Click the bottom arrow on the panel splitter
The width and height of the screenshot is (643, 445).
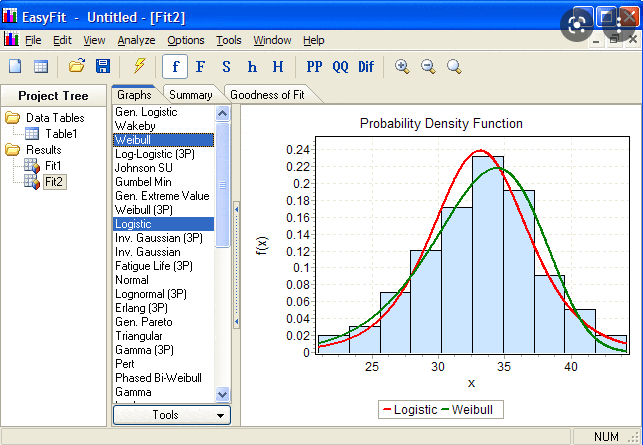click(236, 322)
